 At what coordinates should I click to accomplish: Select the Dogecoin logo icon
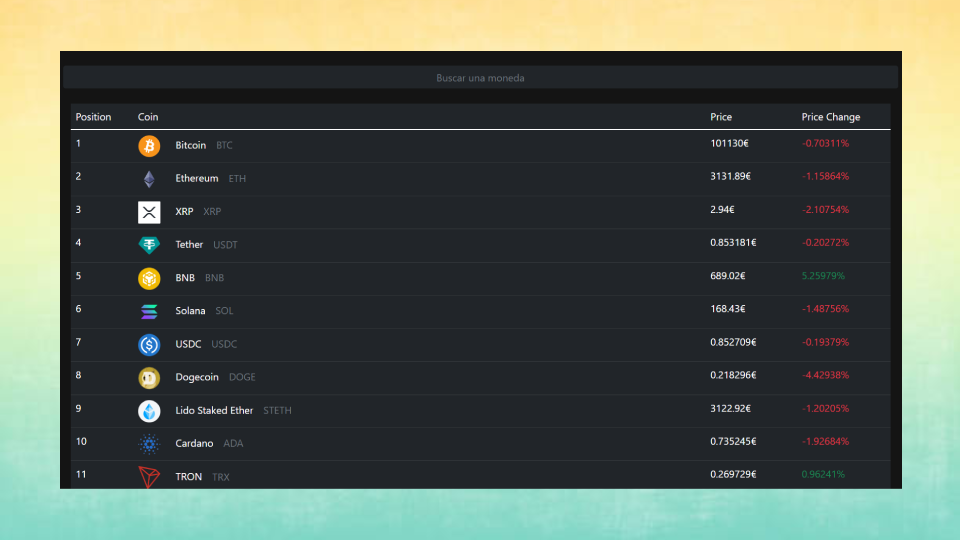pyautogui.click(x=149, y=378)
